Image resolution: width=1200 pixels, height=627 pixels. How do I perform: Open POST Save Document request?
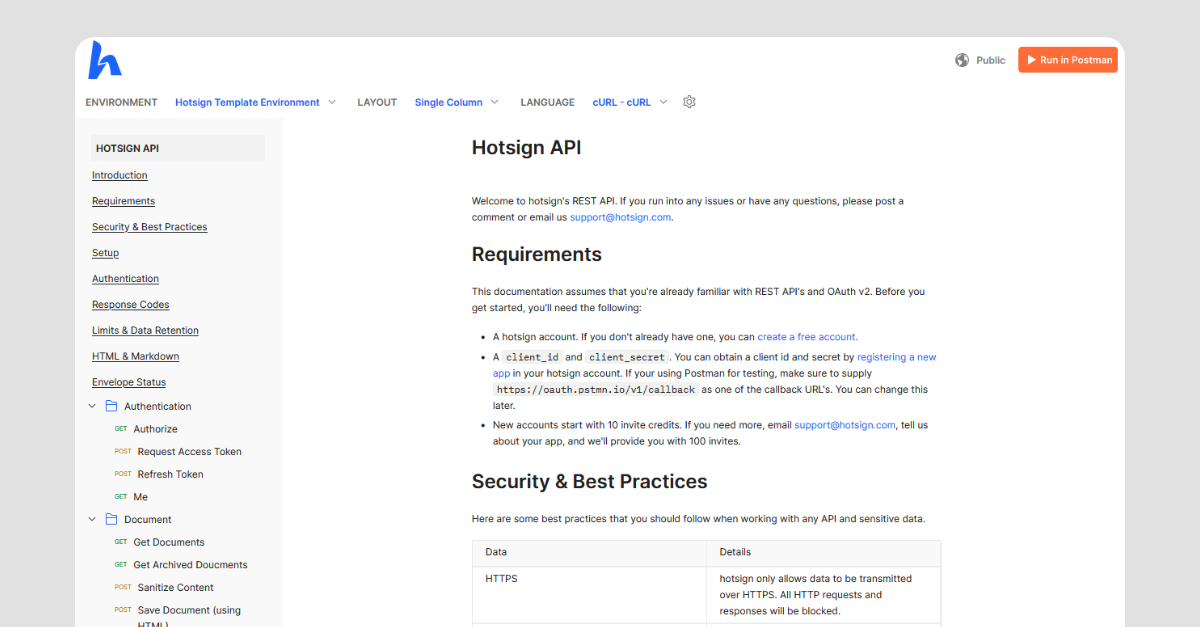click(178, 616)
